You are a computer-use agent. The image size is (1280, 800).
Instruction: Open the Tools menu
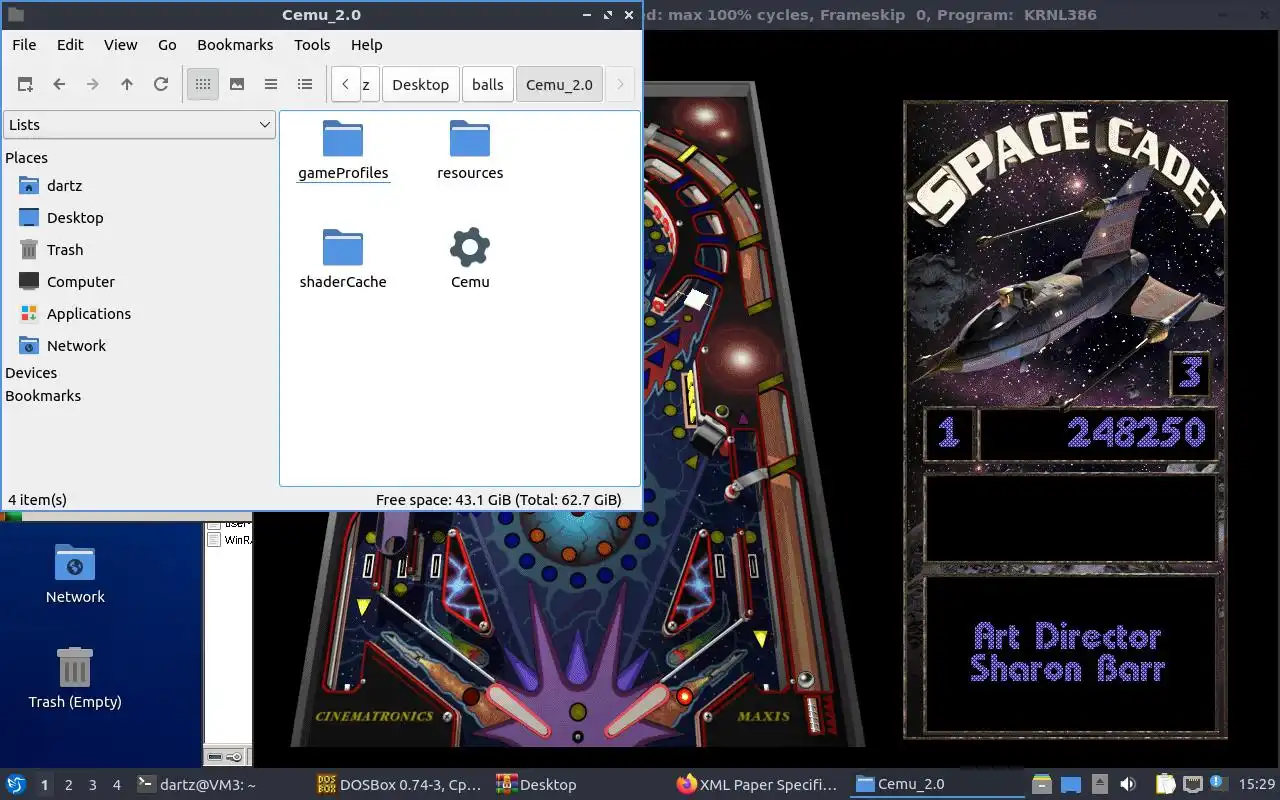312,45
